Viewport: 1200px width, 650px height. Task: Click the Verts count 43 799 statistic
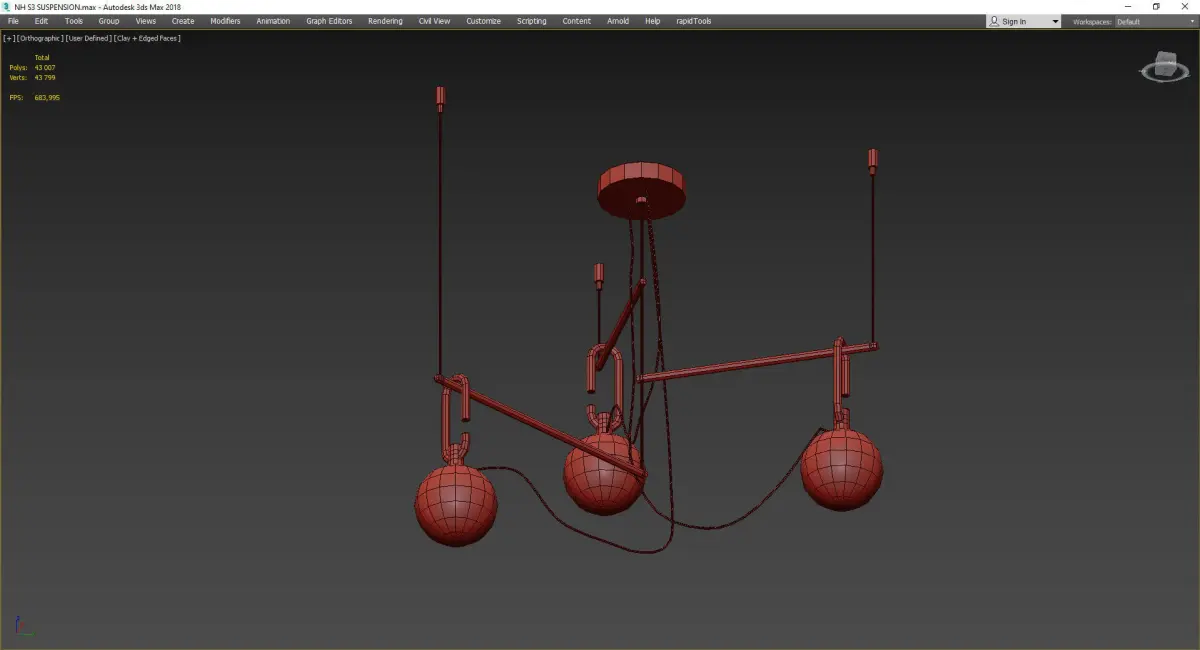33,77
